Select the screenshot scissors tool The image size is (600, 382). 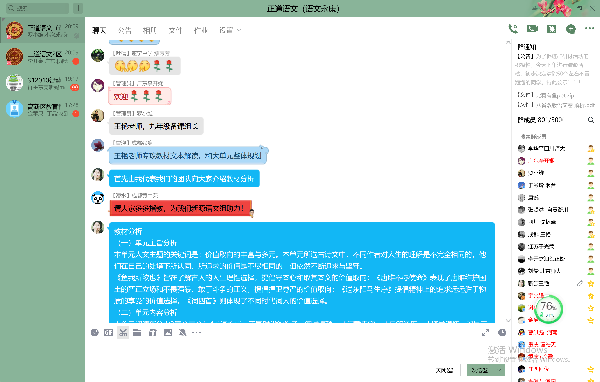(123, 333)
